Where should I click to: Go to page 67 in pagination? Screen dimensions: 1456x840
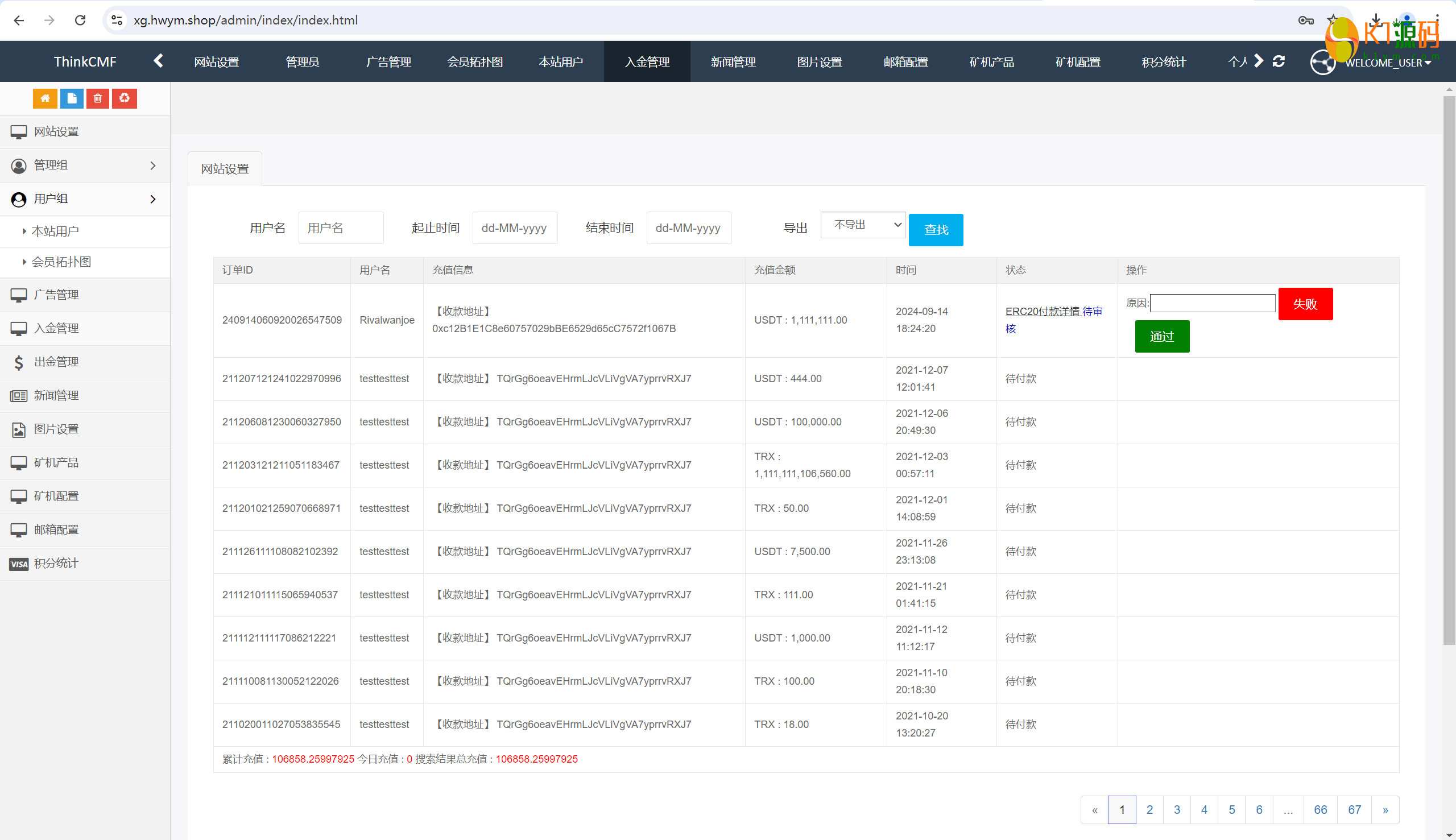[1354, 809]
